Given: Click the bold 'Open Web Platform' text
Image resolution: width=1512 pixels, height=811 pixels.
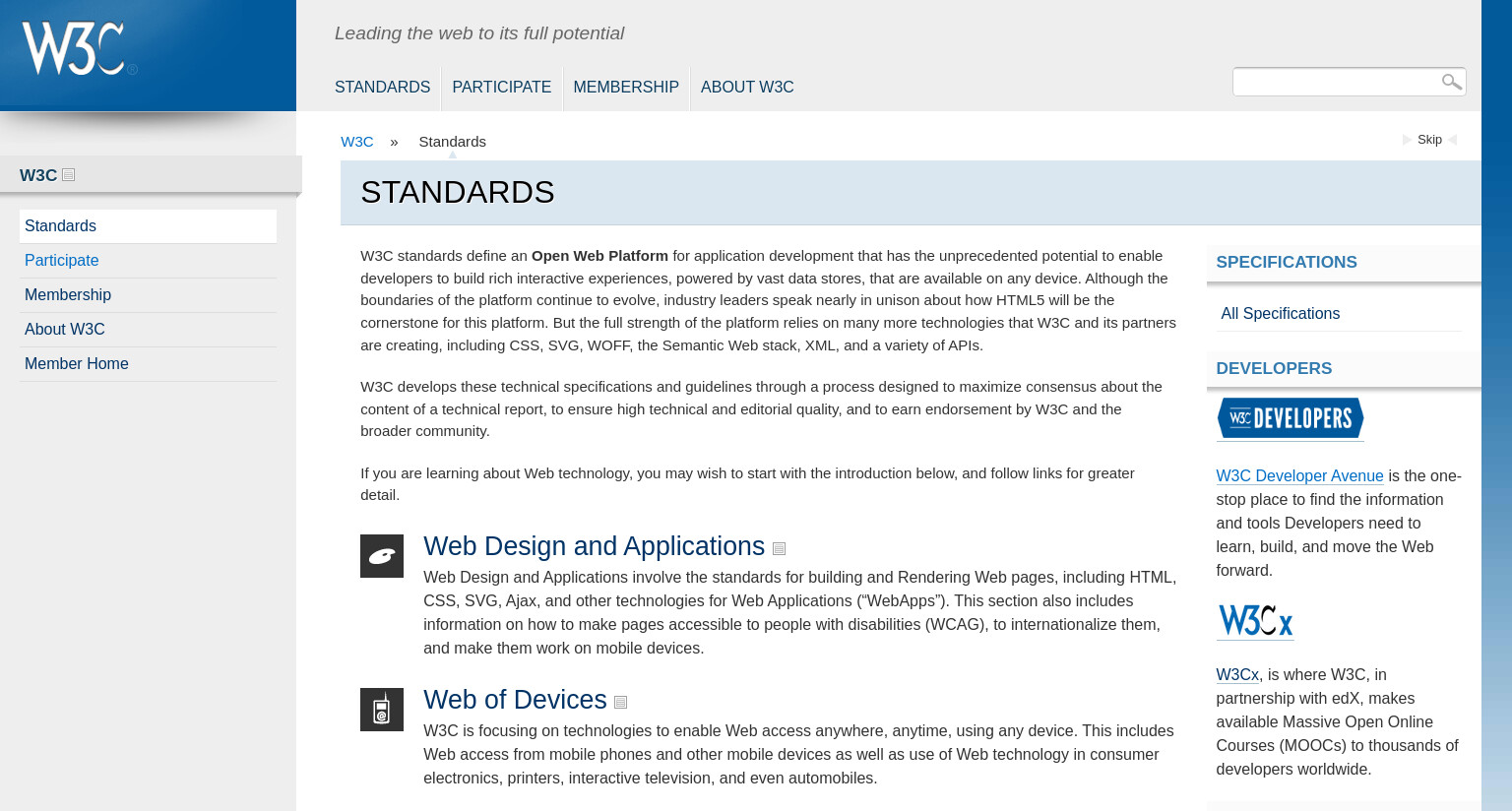Looking at the screenshot, I should pos(599,256).
